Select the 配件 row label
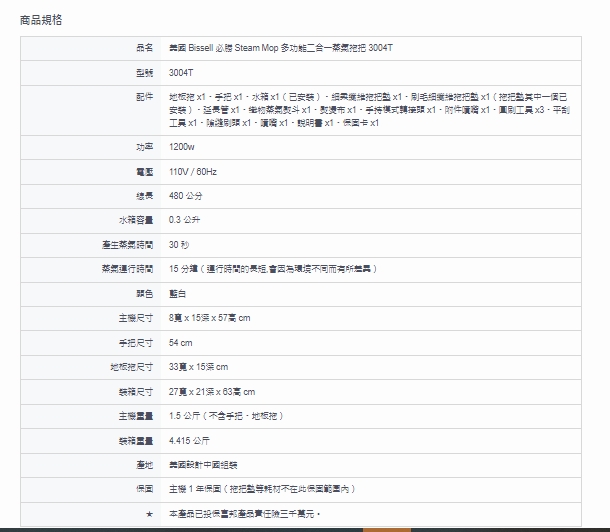The image size is (610, 532). [x=144, y=97]
